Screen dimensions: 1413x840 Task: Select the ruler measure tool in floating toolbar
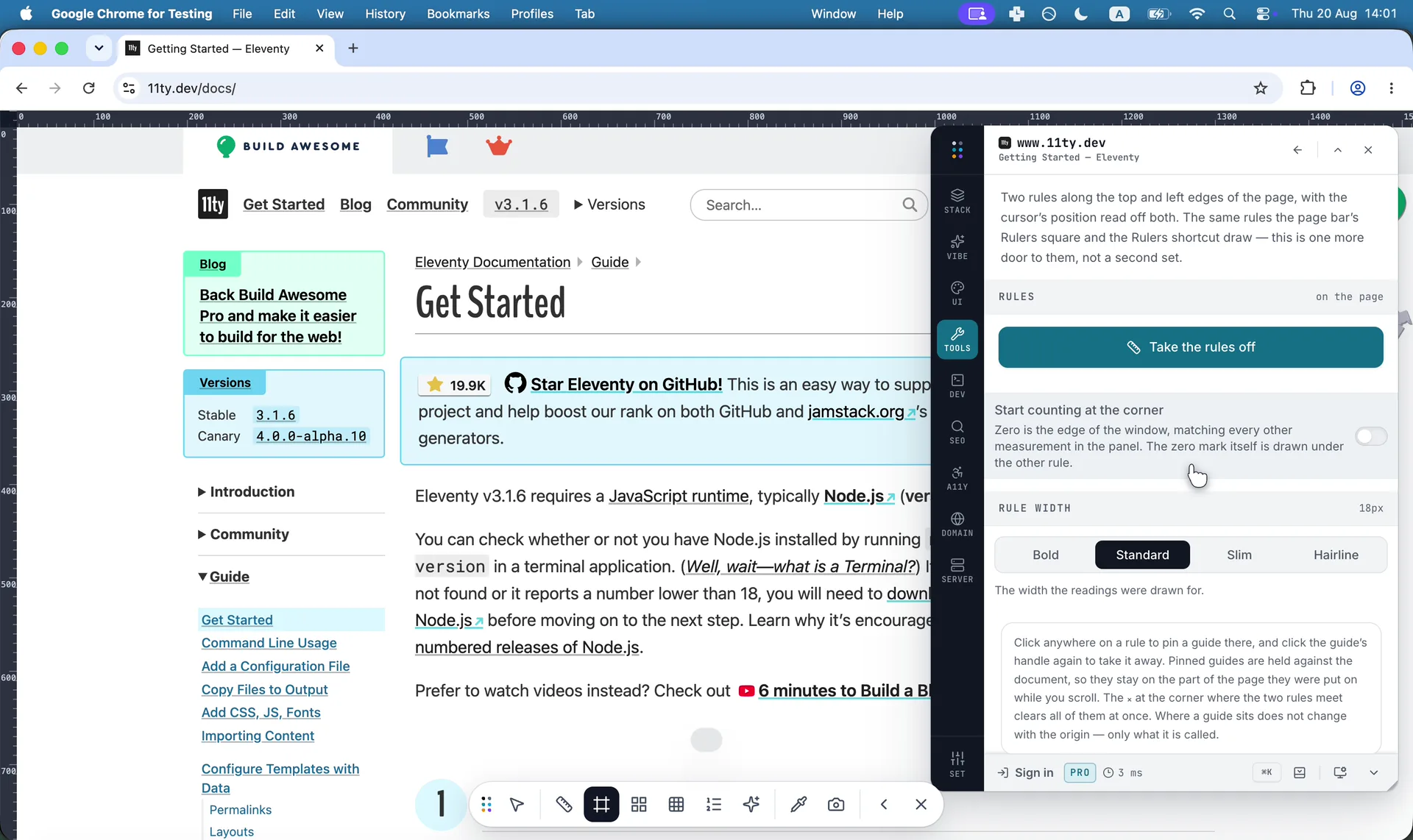pos(564,805)
